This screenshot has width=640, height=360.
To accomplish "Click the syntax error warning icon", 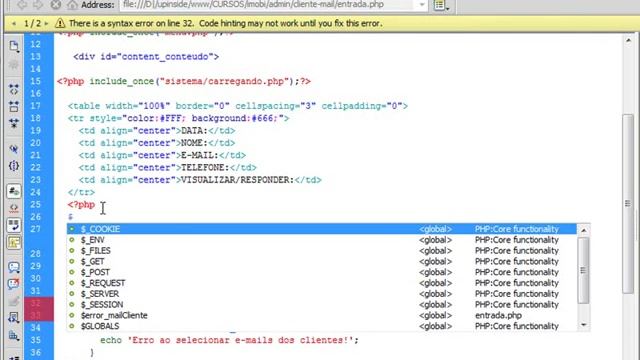I will (x=60, y=23).
